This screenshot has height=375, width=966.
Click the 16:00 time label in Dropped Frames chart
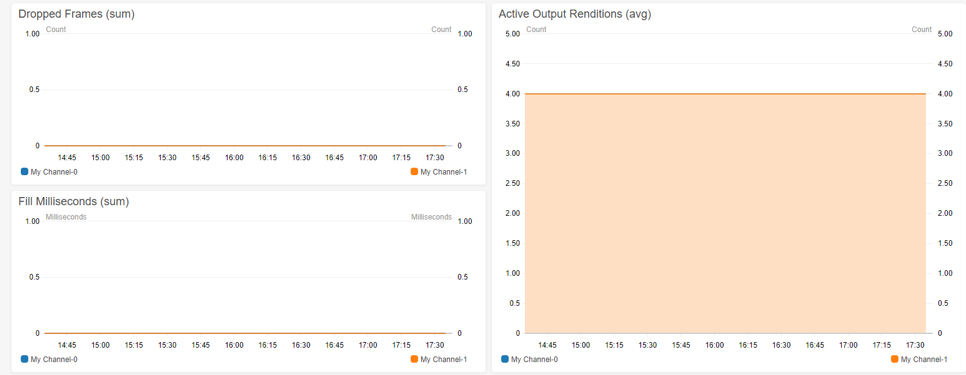pyautogui.click(x=234, y=158)
